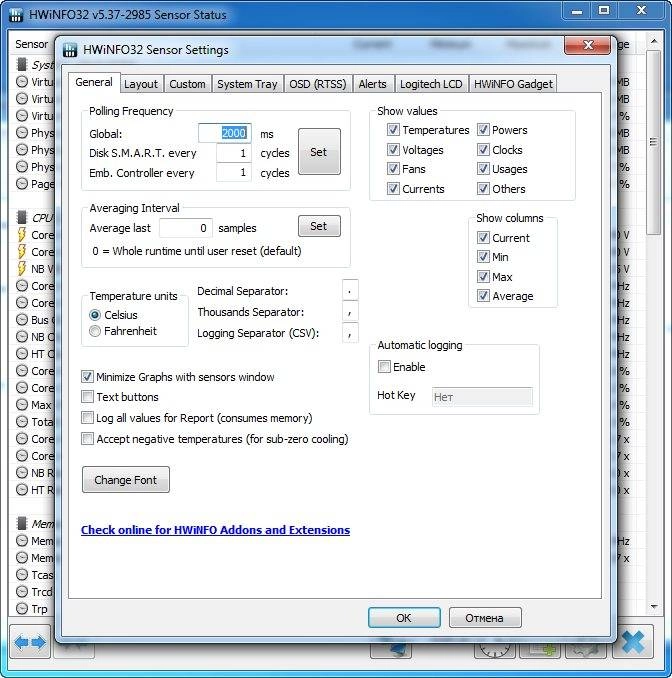This screenshot has width=672, height=678.
Task: Switch to HWiNFO Gadget tab
Action: tap(513, 84)
